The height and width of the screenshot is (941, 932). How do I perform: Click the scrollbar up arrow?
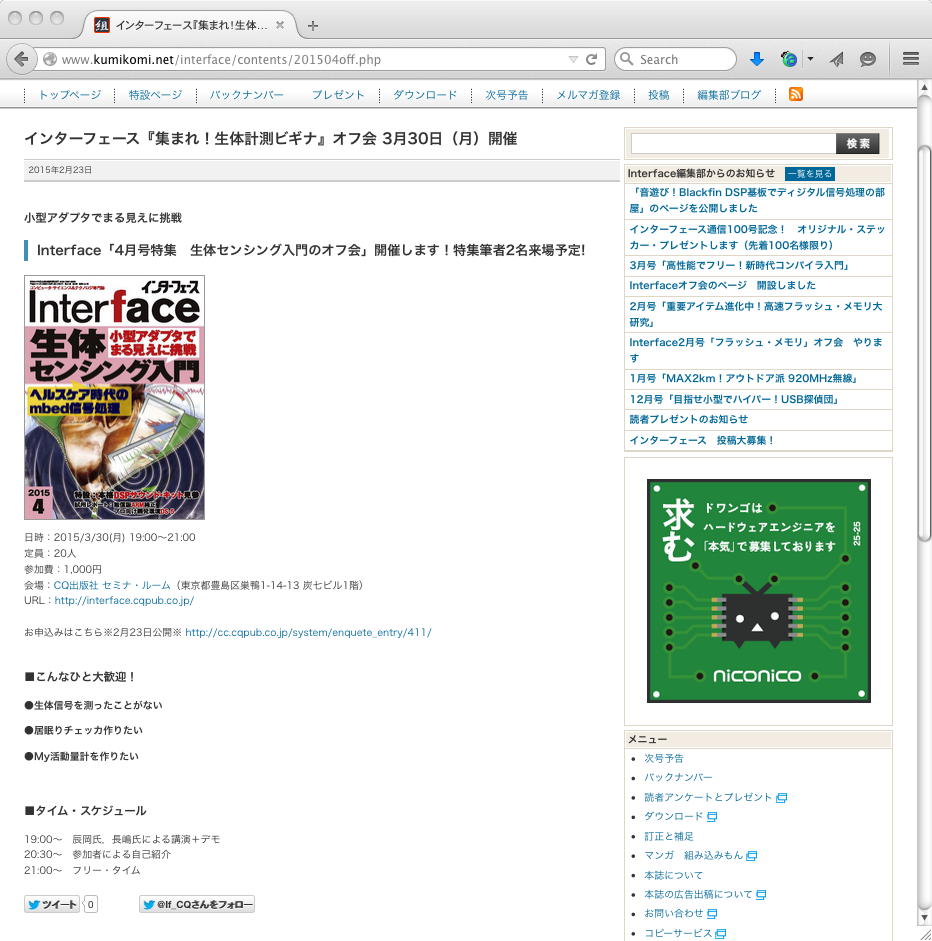point(925,88)
